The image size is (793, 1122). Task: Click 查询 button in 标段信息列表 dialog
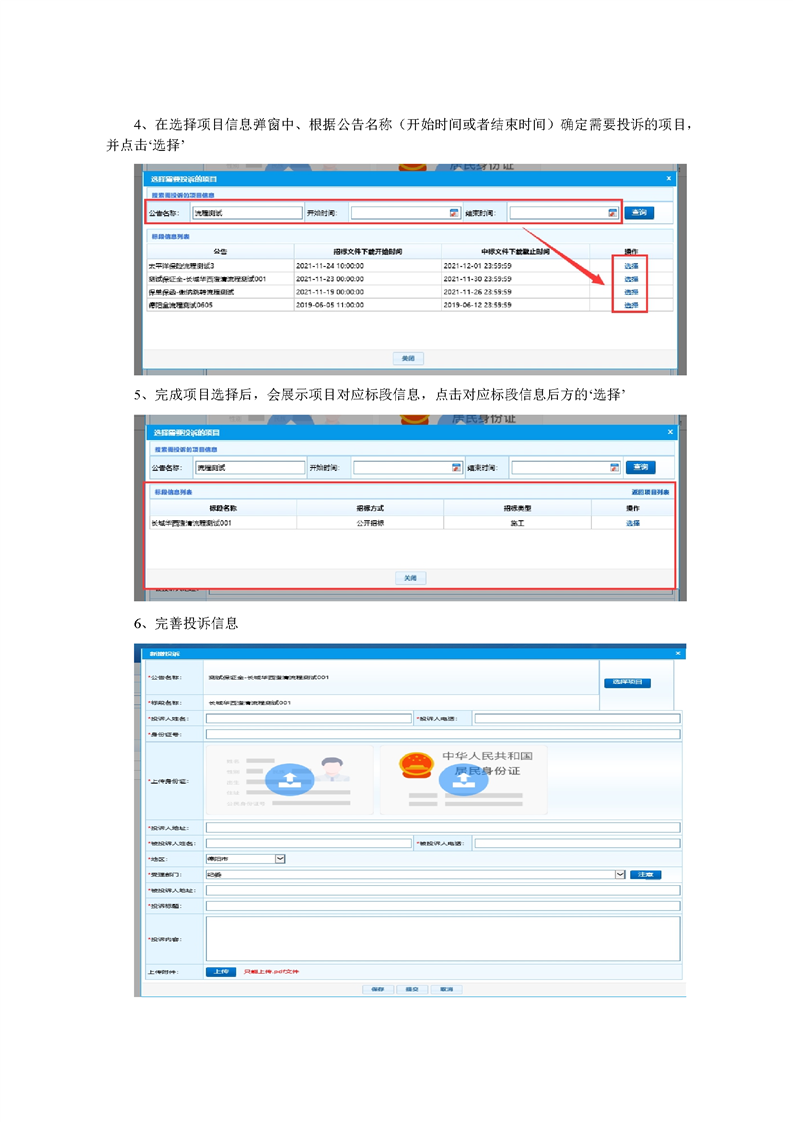(x=641, y=467)
